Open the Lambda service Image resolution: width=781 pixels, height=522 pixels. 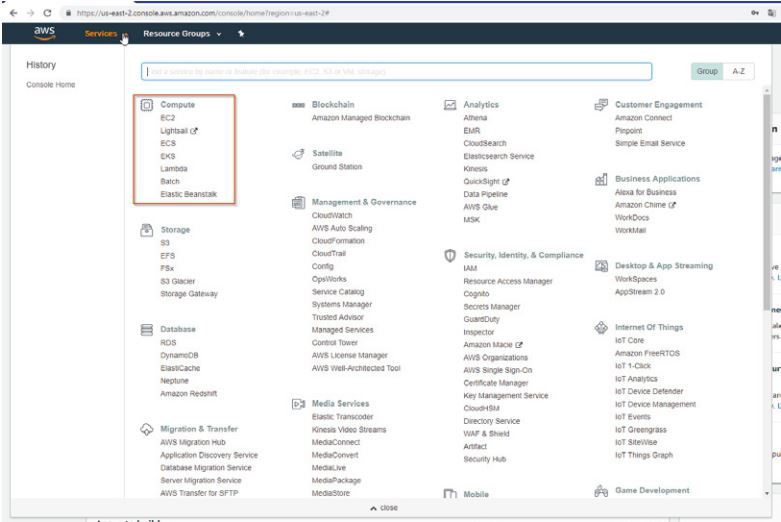(174, 169)
